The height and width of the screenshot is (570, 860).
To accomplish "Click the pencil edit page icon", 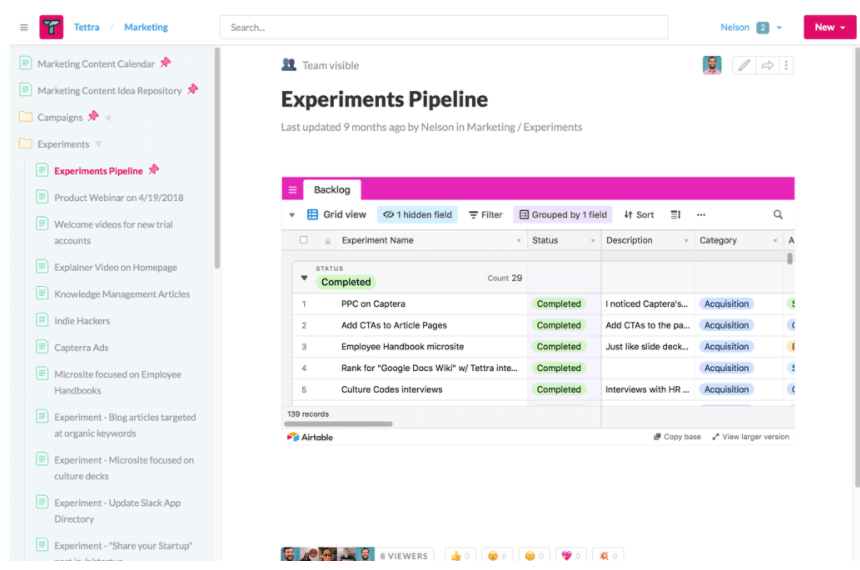I will [x=743, y=66].
